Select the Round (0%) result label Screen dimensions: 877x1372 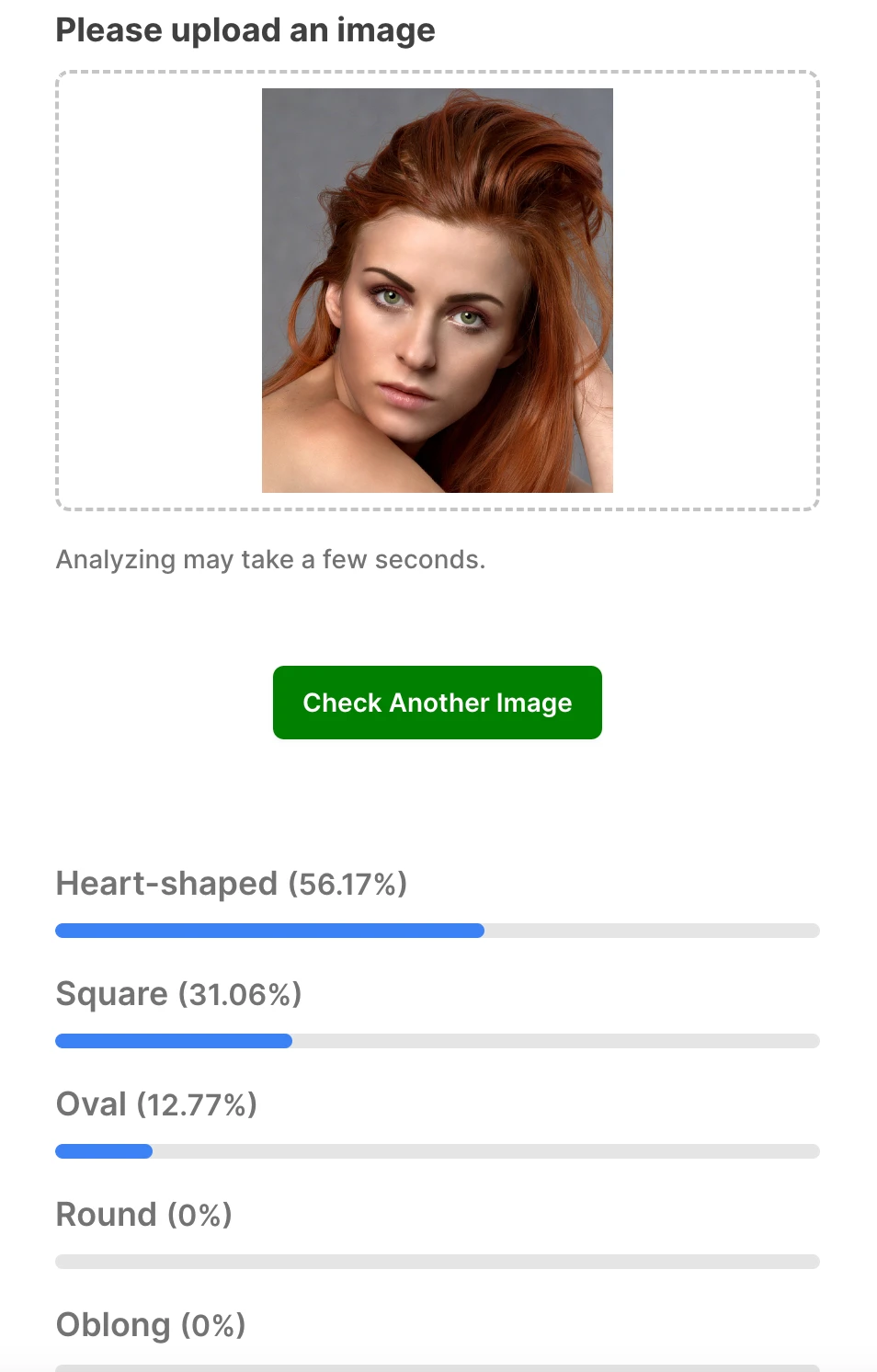coord(144,1215)
